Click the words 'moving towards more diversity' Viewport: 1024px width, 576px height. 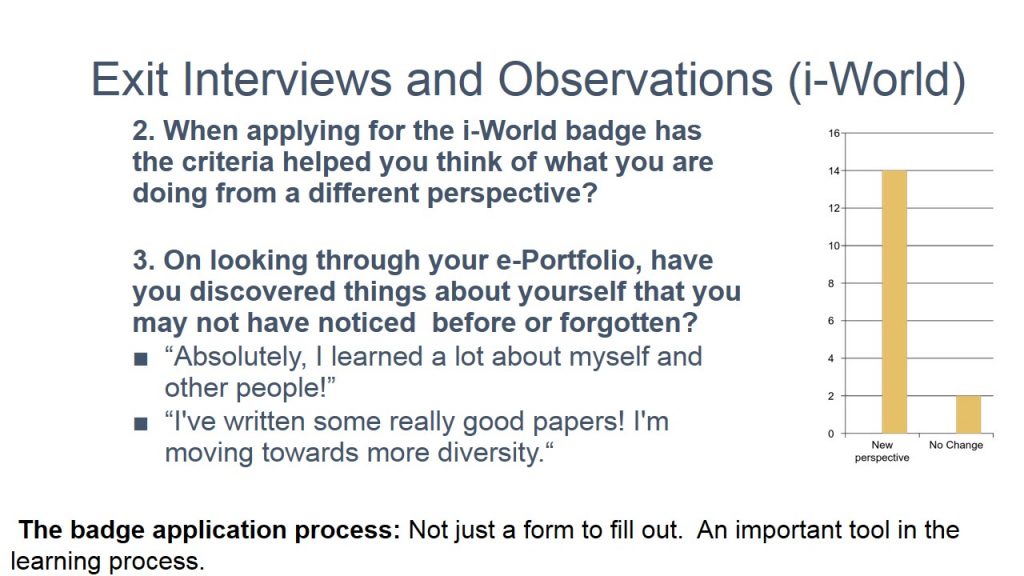(353, 453)
